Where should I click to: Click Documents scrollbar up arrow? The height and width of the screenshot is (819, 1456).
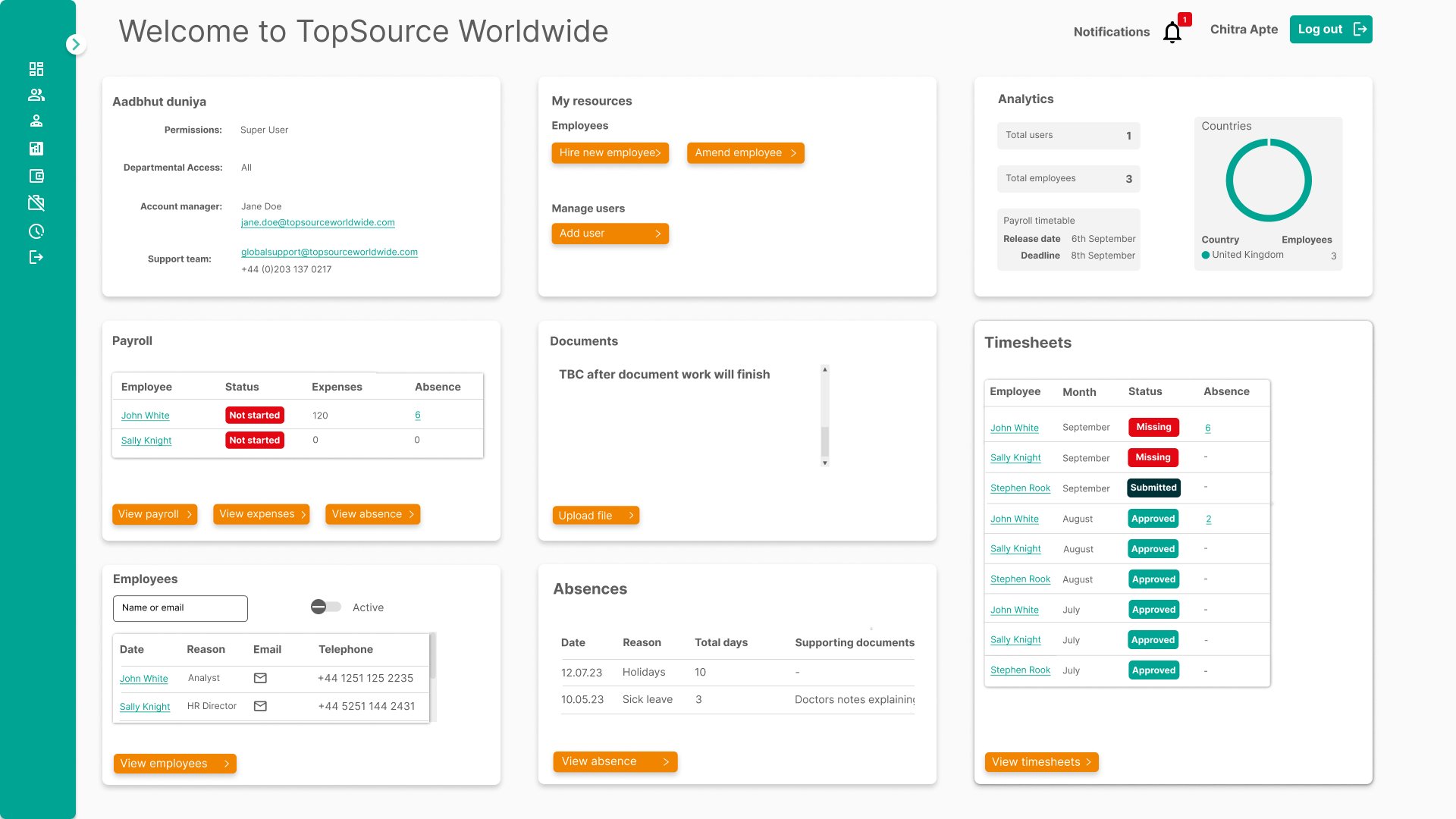(x=825, y=369)
